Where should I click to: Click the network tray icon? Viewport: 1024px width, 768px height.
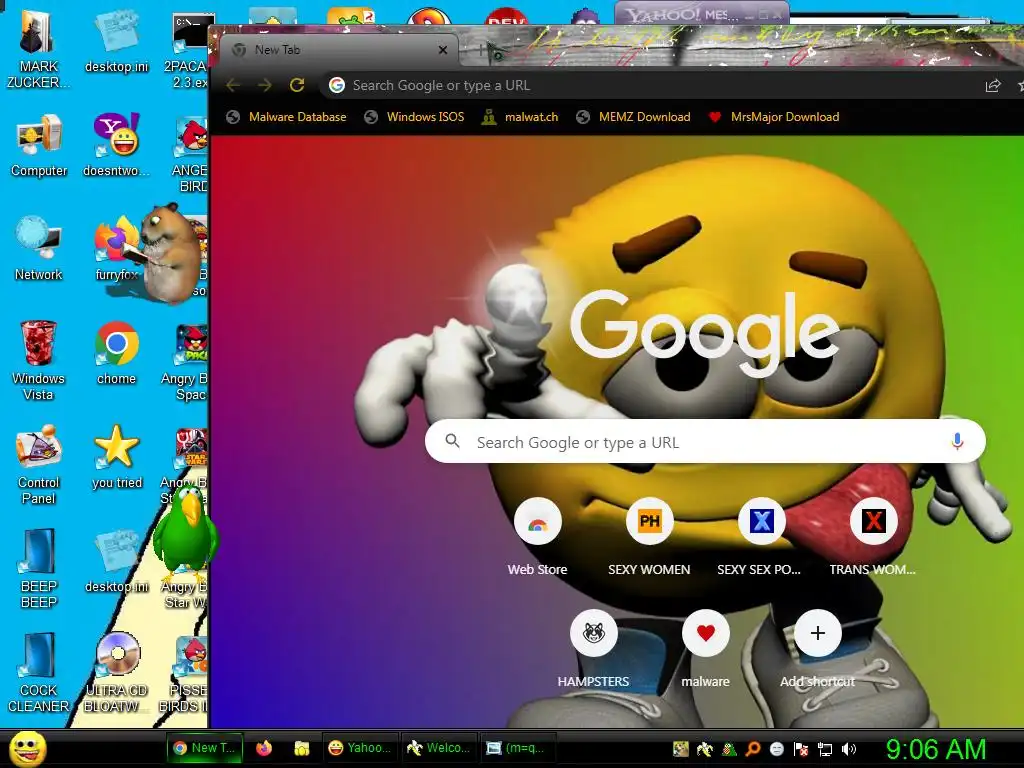[825, 749]
